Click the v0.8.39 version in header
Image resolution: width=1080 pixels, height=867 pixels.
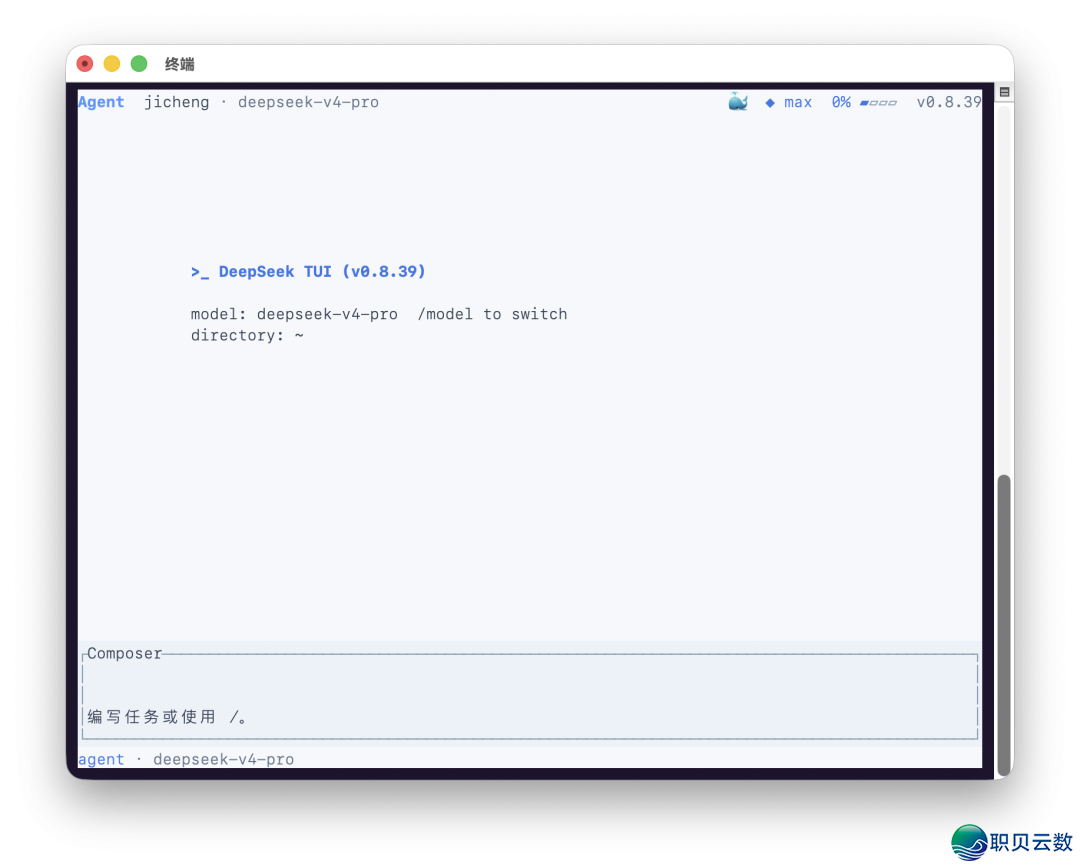[x=948, y=102]
